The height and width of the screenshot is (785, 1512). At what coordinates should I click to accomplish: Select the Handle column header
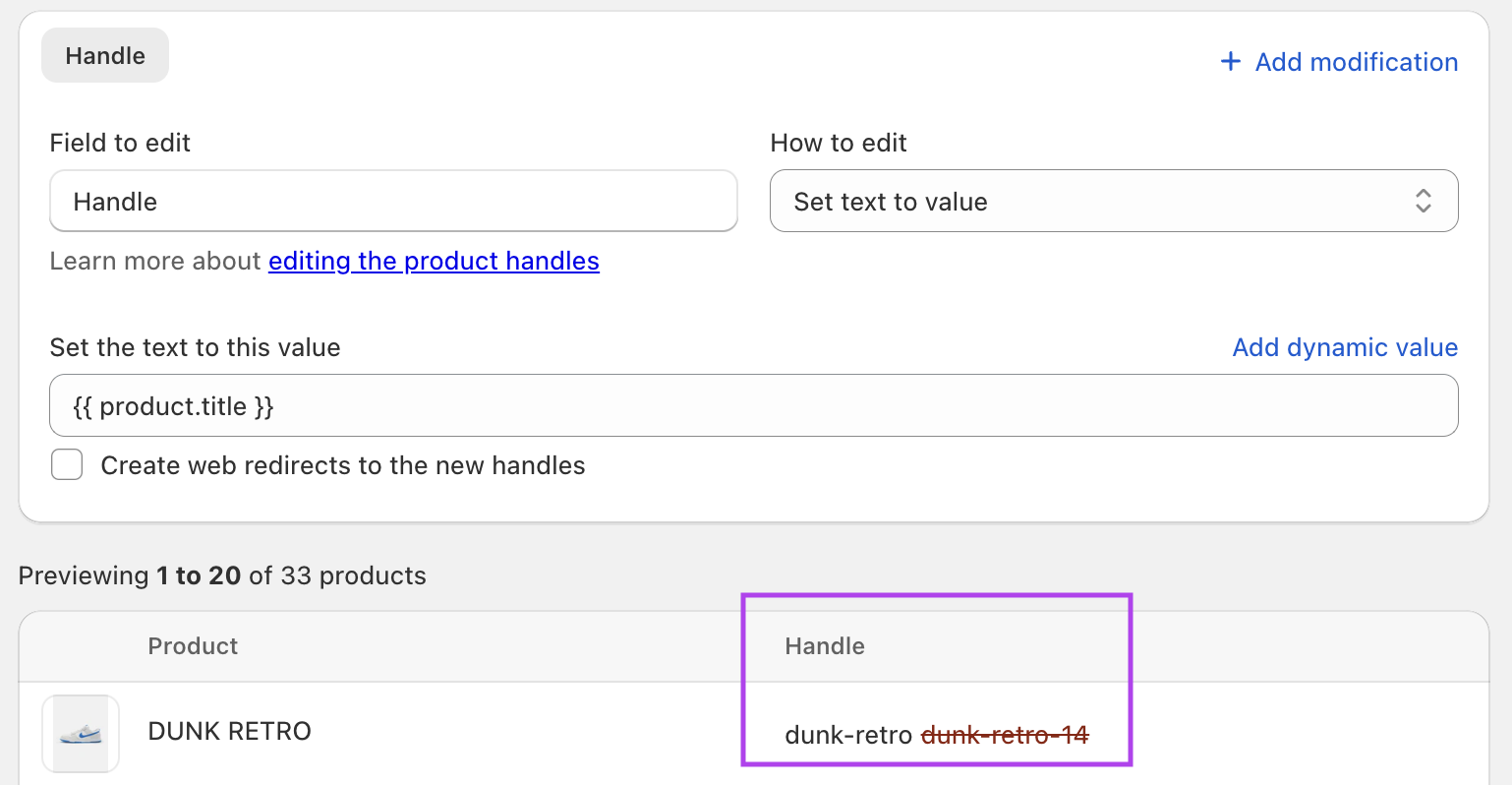(824, 646)
